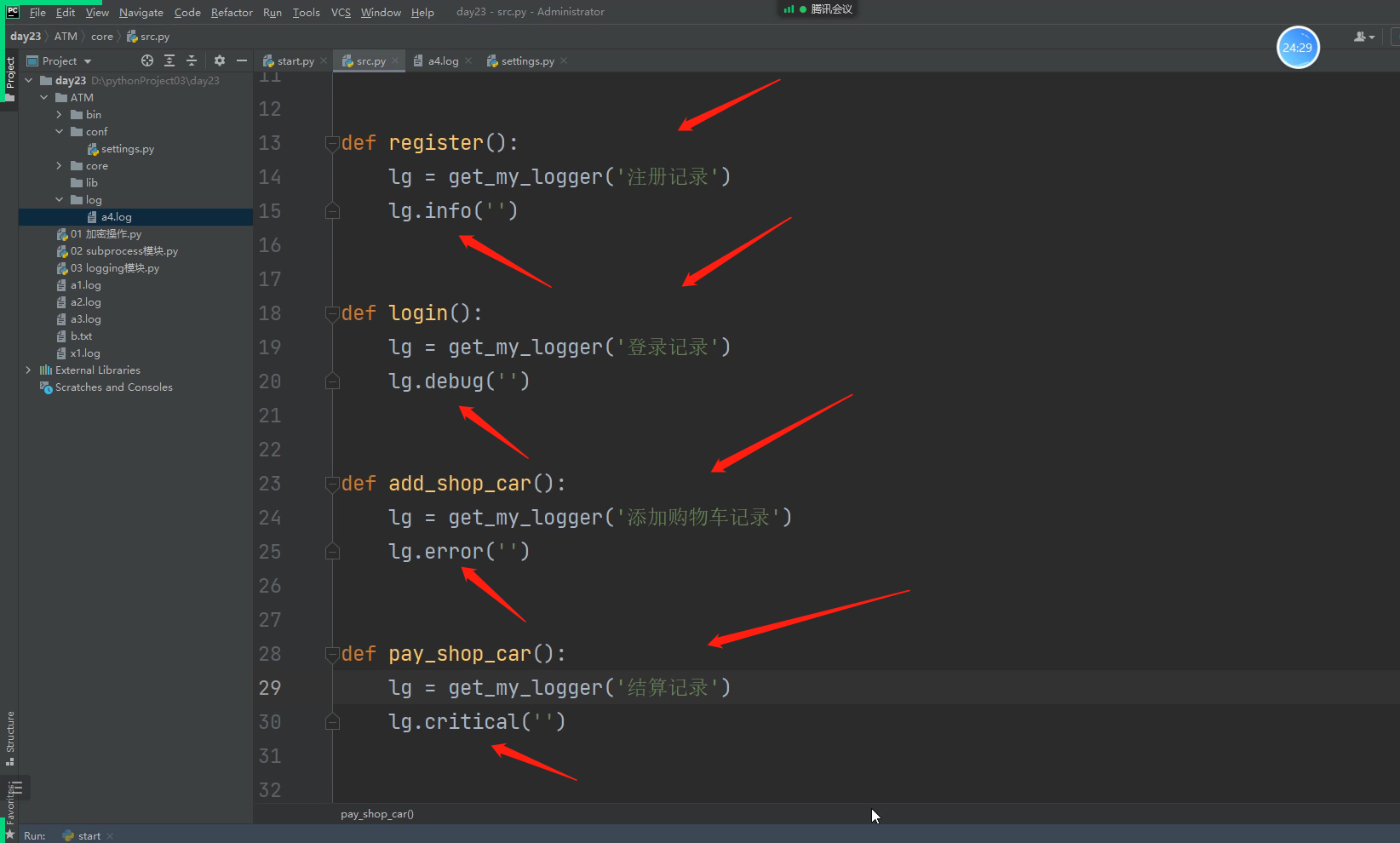
Task: Select x1.log file in project tree
Action: pos(78,353)
